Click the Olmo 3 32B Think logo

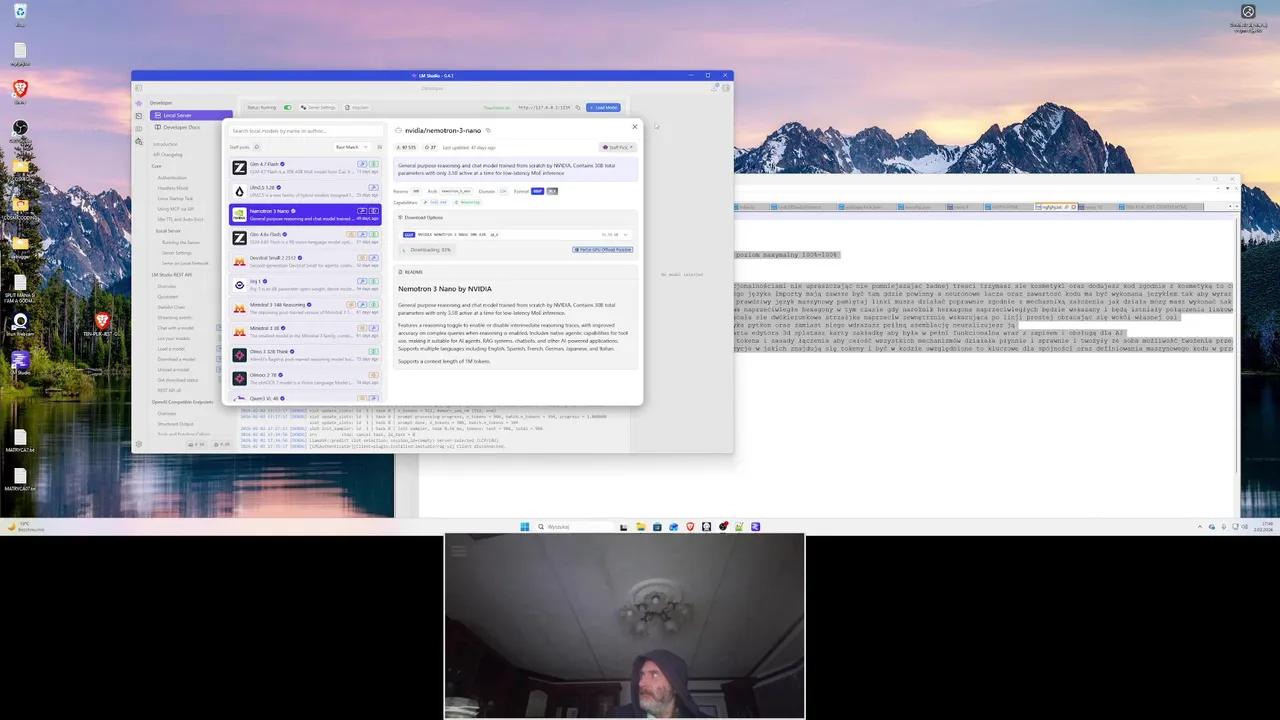pos(240,355)
